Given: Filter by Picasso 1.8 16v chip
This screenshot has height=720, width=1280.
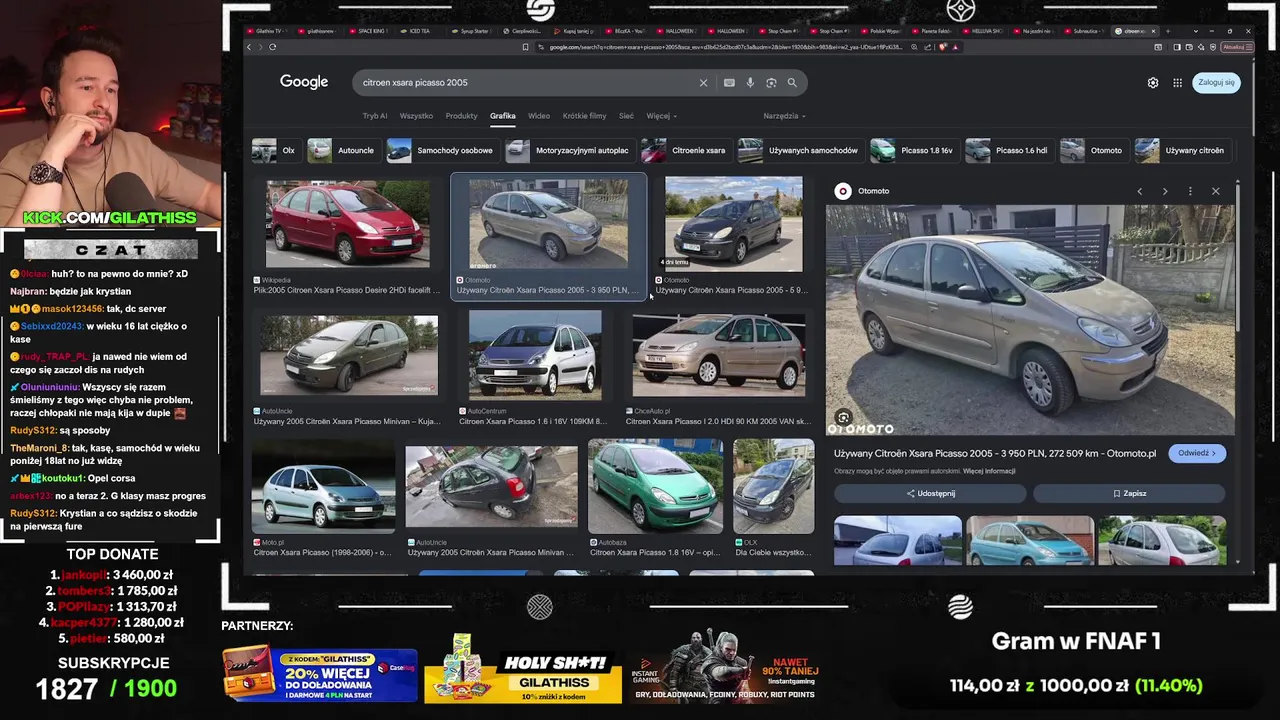Looking at the screenshot, I should tap(913, 150).
